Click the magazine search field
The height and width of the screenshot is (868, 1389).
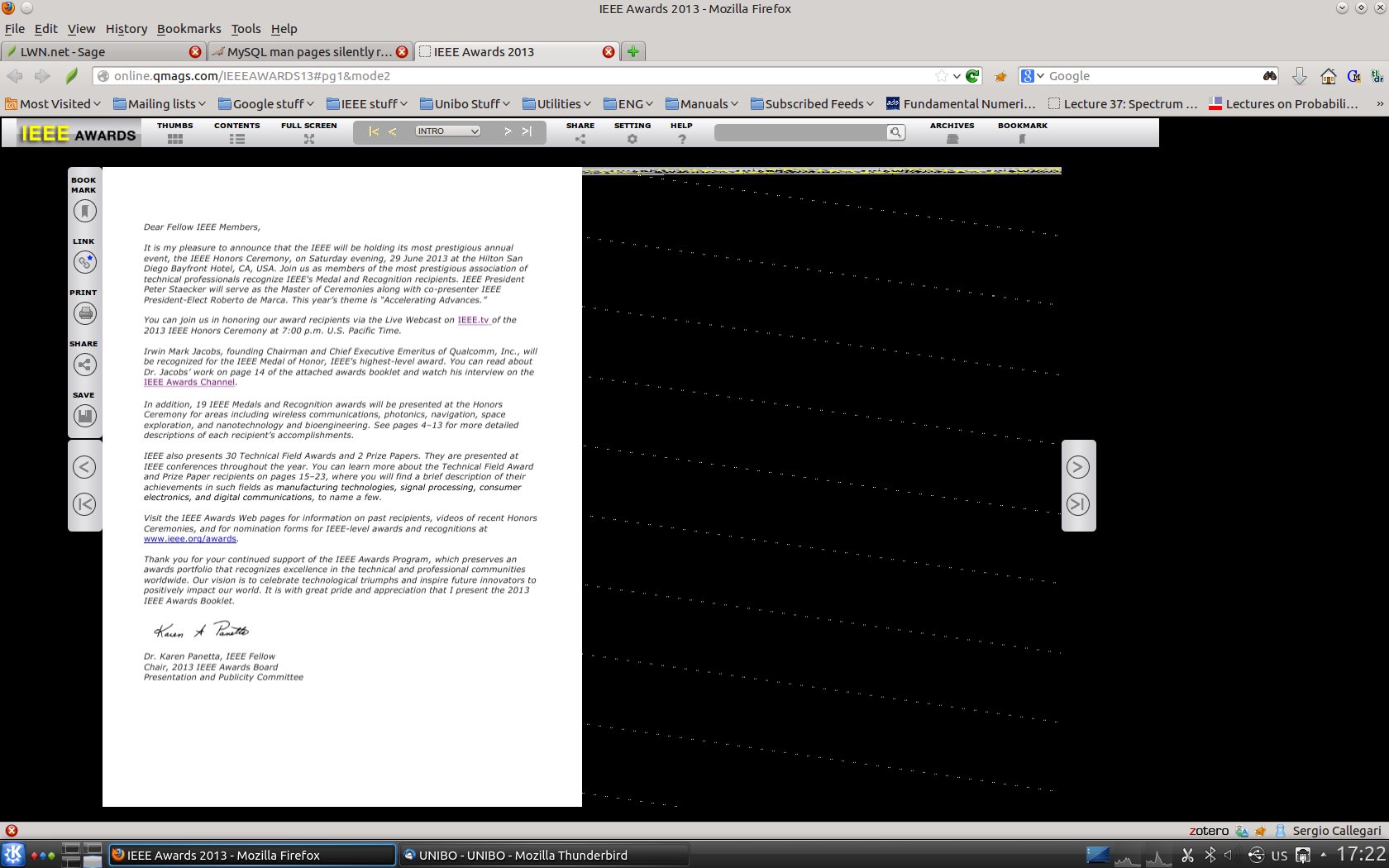click(800, 132)
